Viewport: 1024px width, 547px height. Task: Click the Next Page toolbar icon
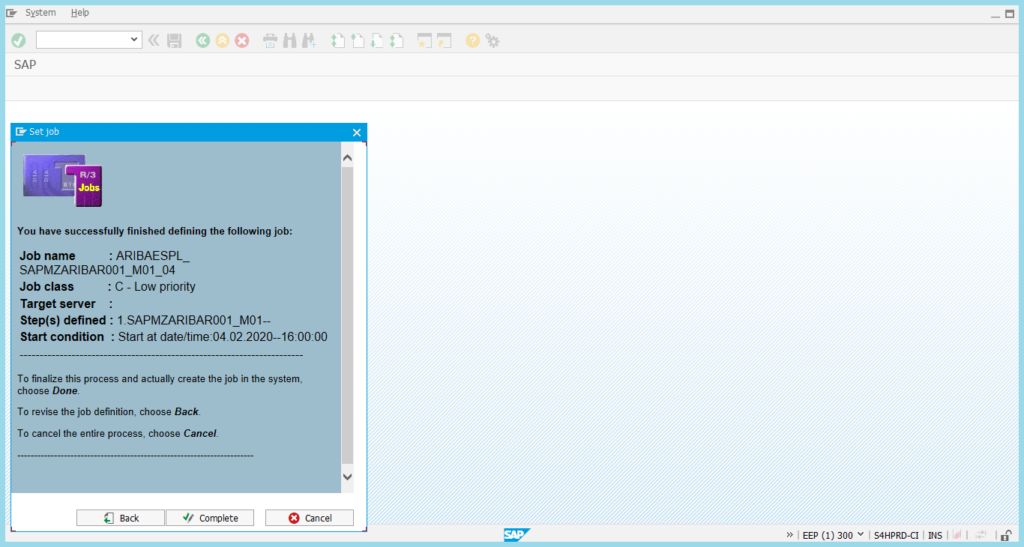(x=377, y=40)
